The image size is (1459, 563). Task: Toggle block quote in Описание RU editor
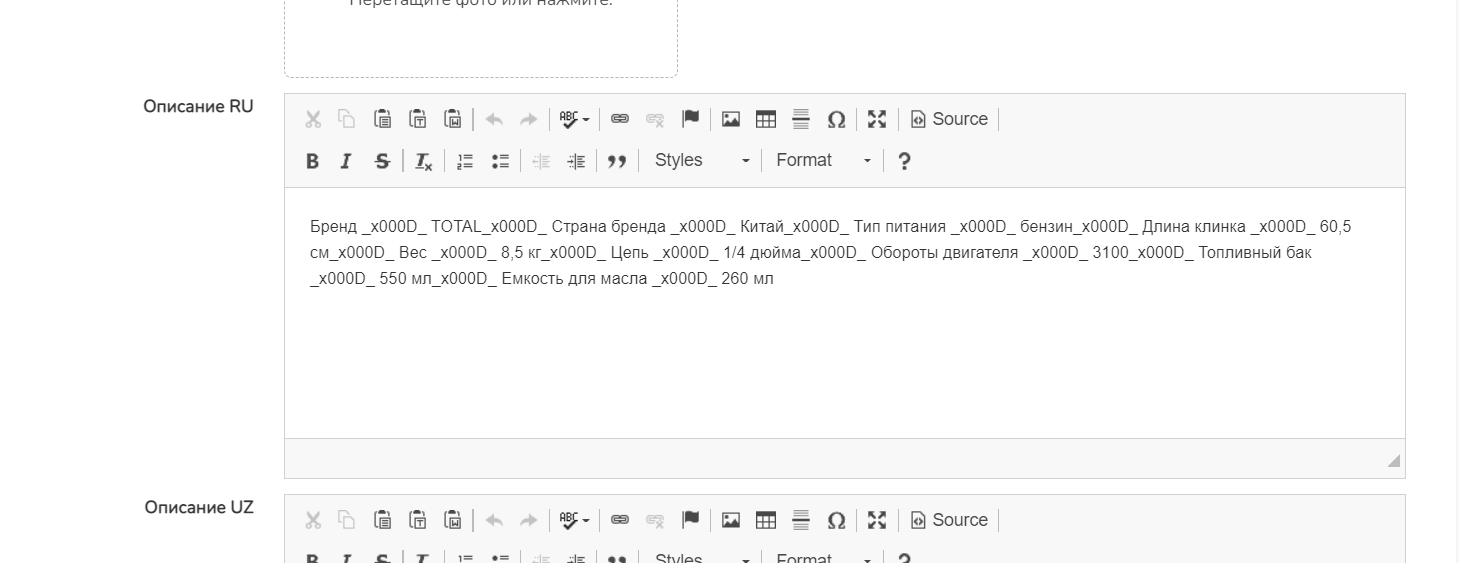pos(617,161)
